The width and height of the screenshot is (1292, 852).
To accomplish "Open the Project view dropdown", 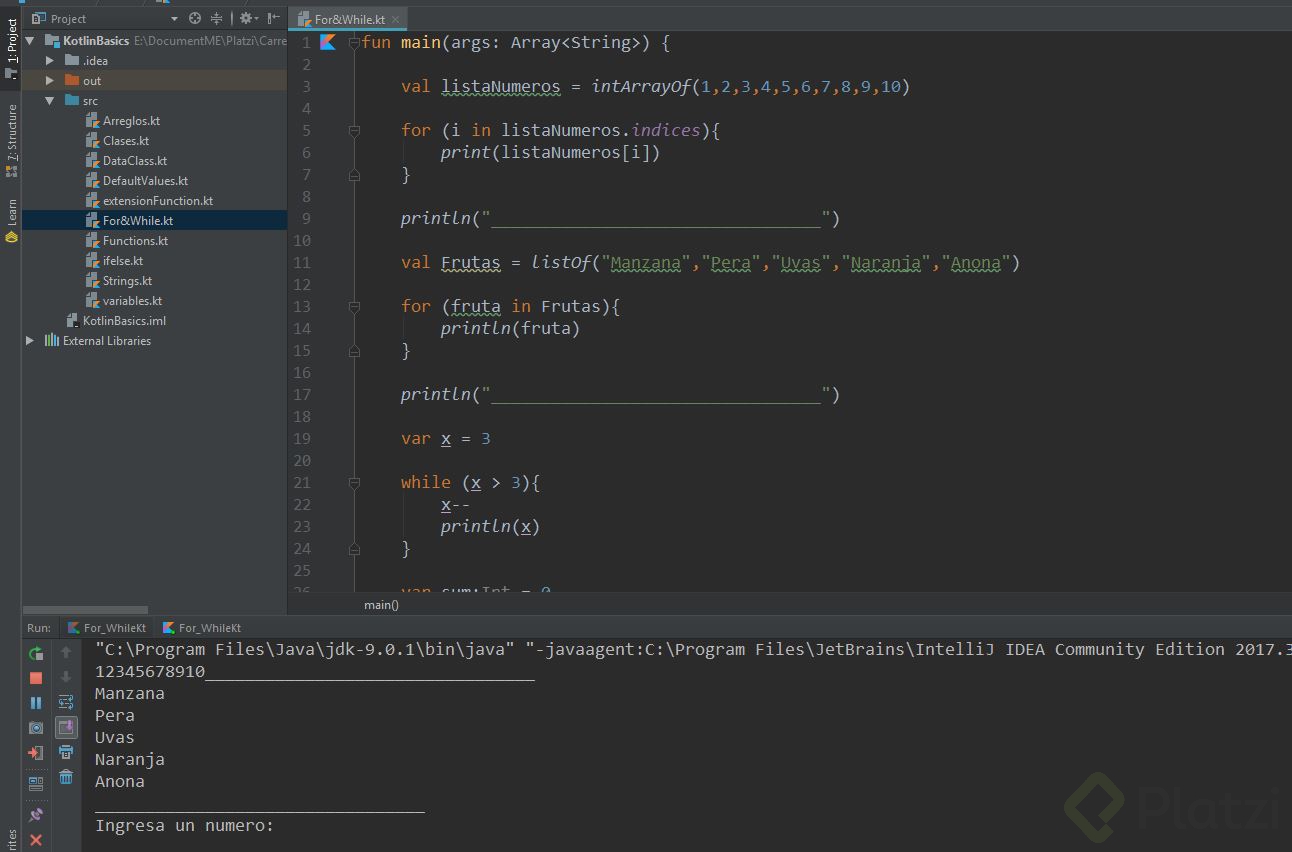I will click(x=174, y=19).
